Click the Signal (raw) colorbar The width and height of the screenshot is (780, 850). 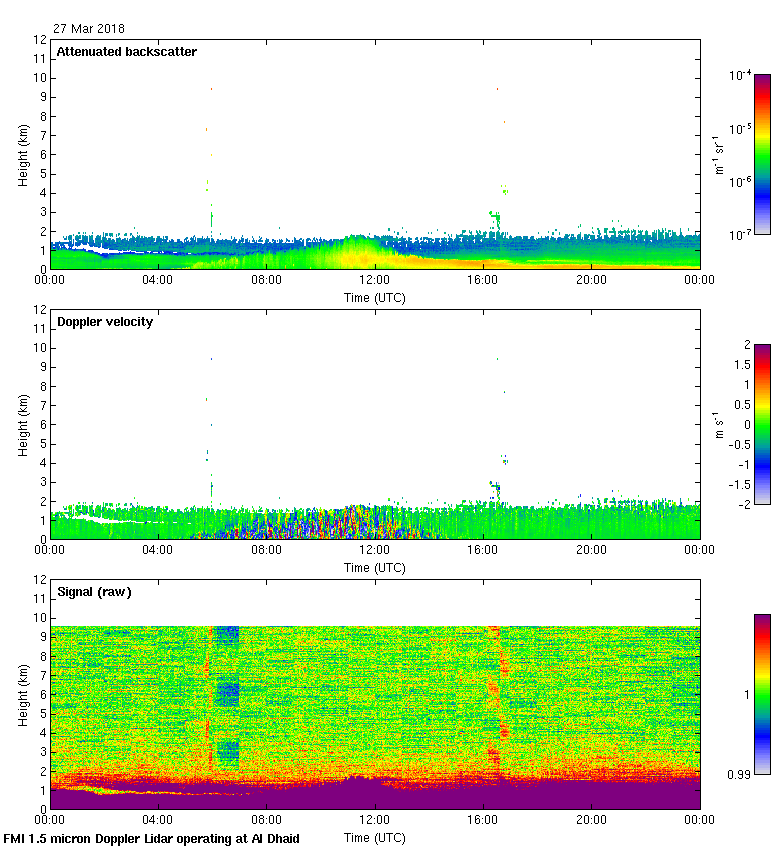(762, 693)
